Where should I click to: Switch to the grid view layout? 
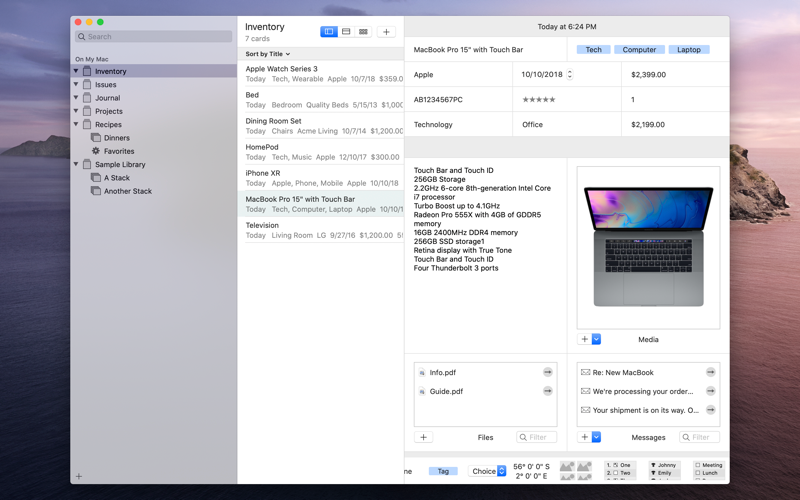point(363,32)
